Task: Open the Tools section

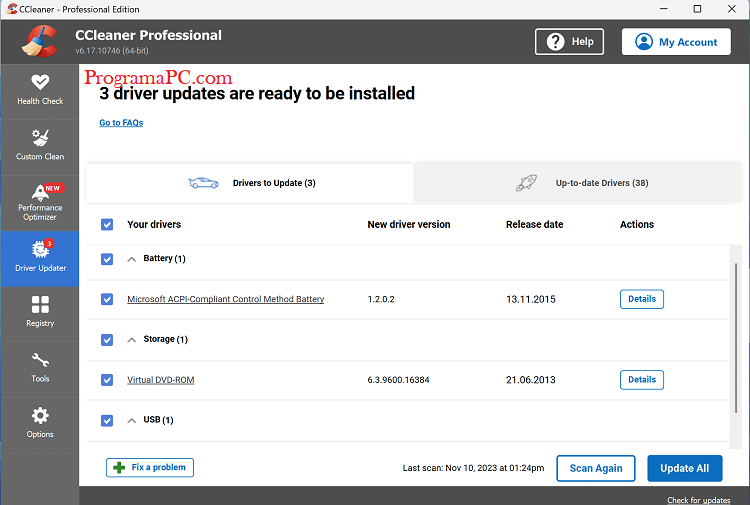Action: 40,367
